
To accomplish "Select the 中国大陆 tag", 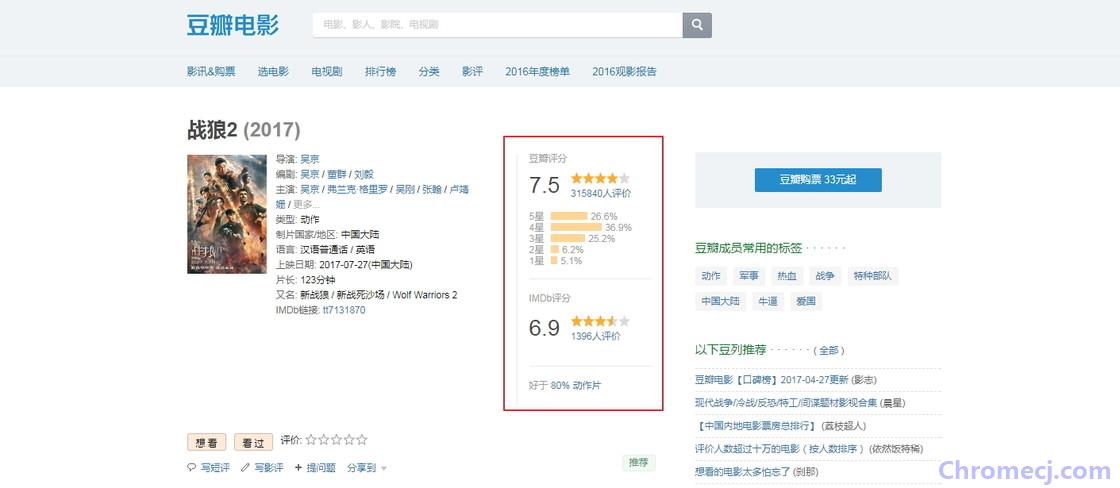I will (720, 302).
